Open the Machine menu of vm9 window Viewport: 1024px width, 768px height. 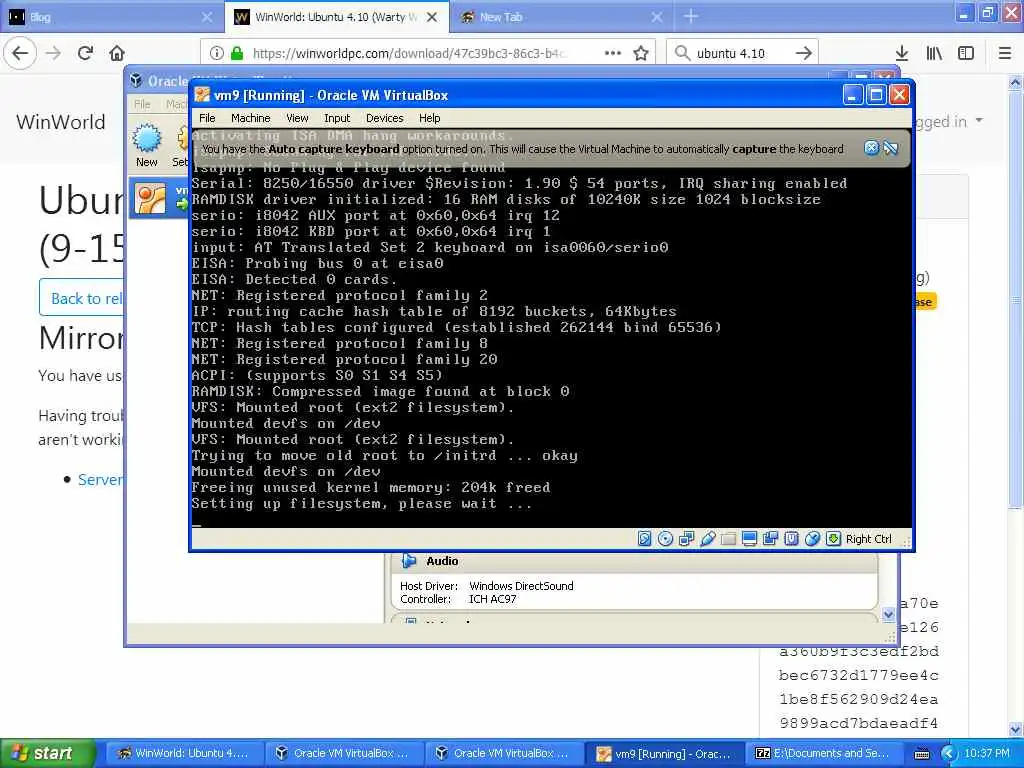(x=250, y=118)
